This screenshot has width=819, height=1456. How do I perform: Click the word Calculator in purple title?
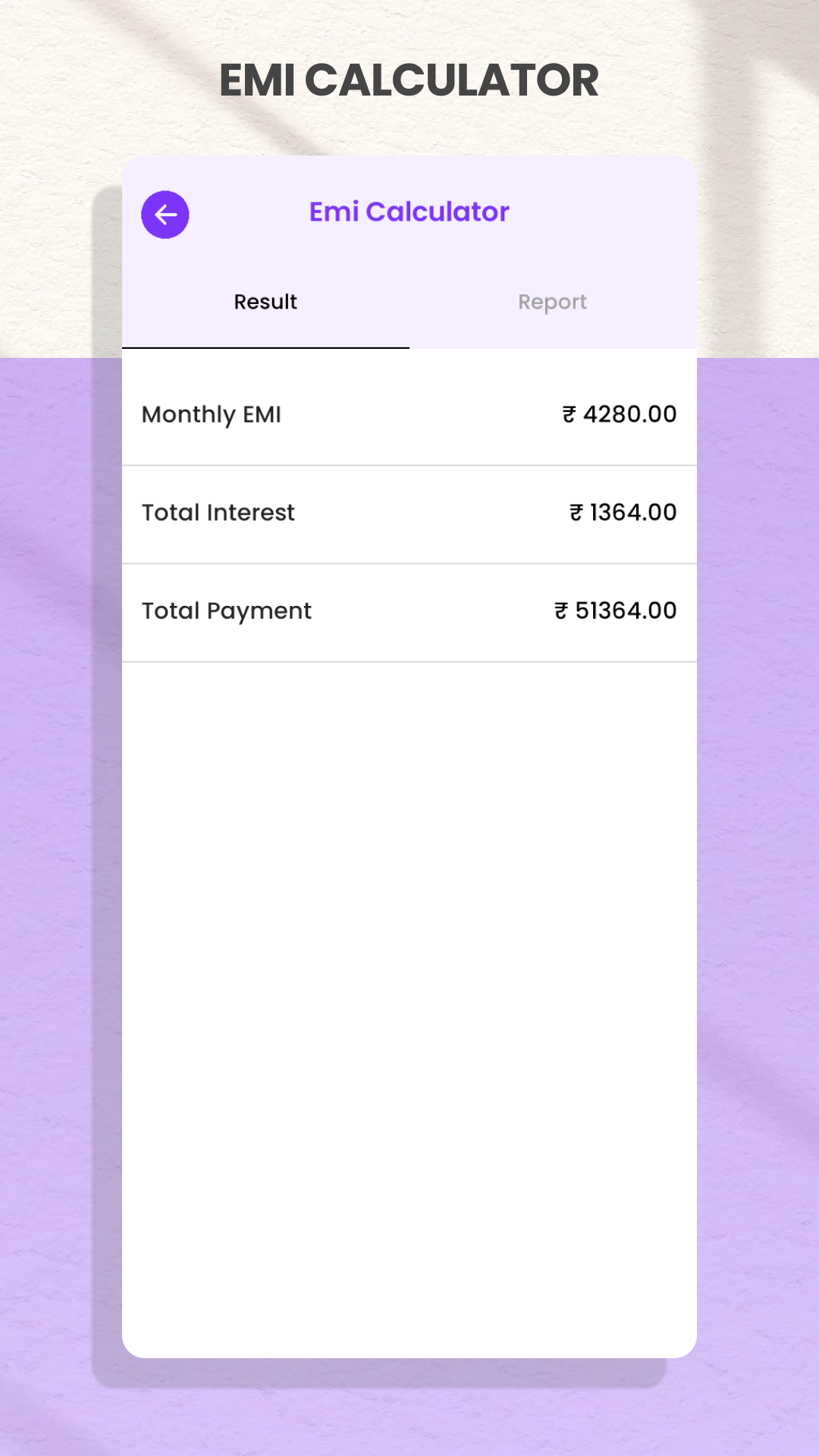(x=438, y=212)
